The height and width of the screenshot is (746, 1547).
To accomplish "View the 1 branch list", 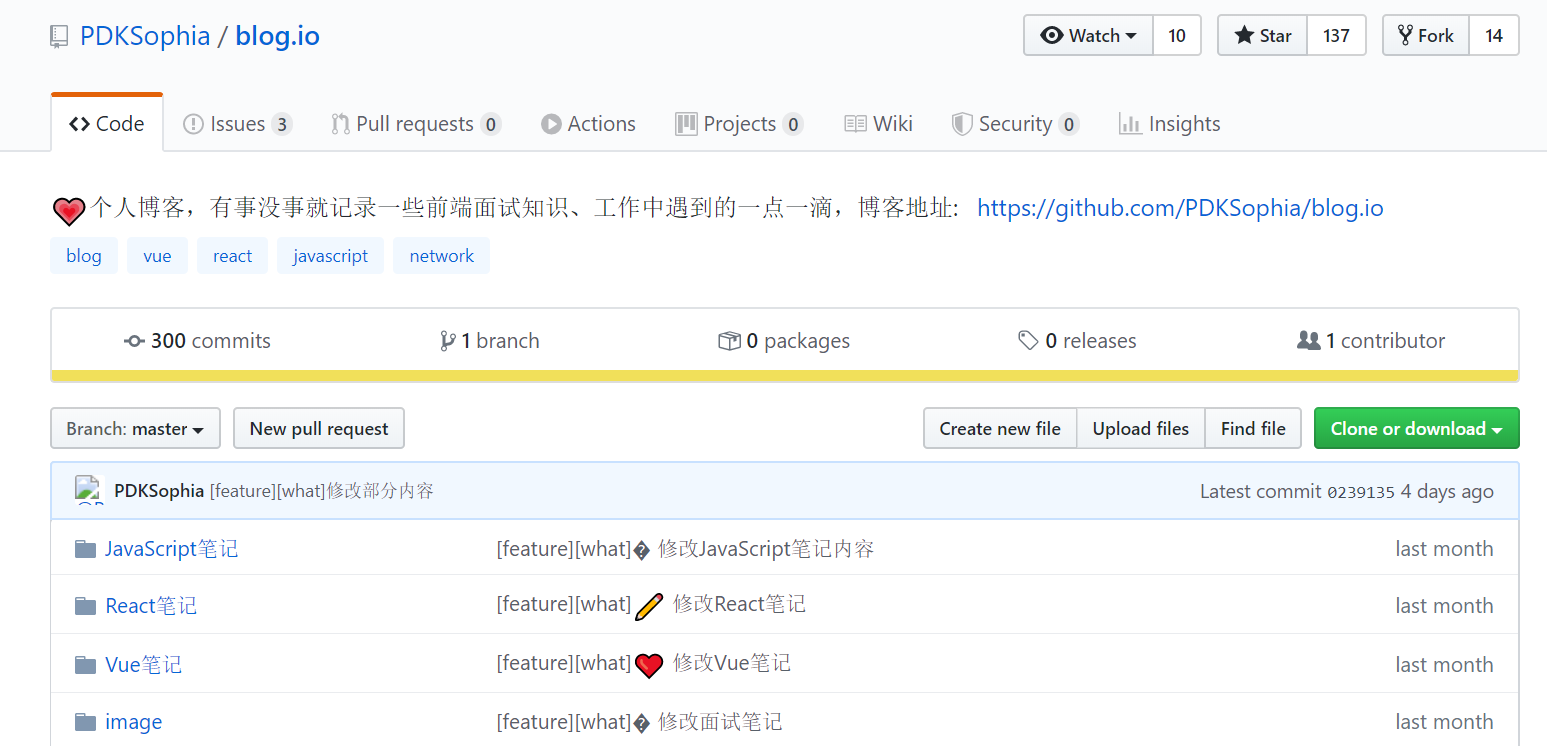I will [x=490, y=341].
